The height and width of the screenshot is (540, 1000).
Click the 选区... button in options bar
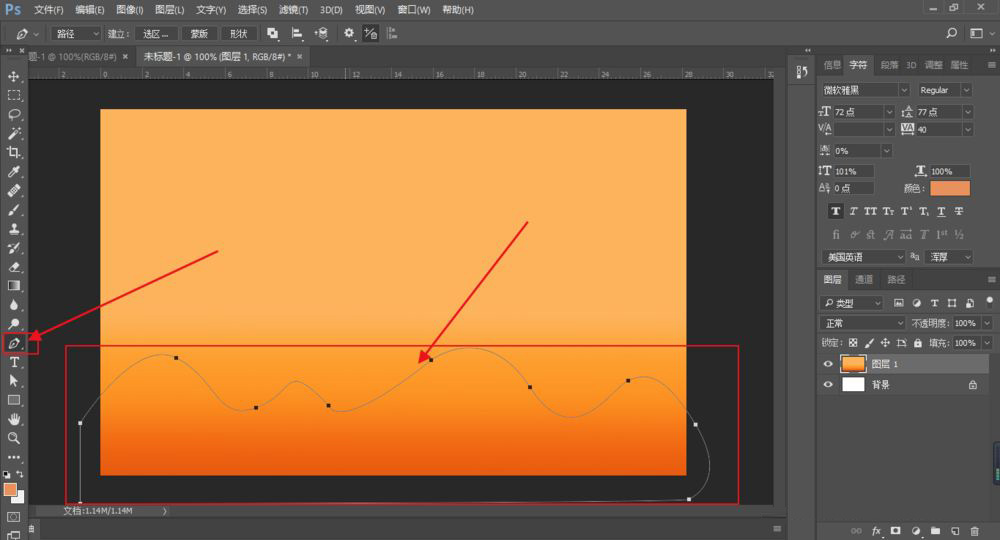click(x=153, y=33)
